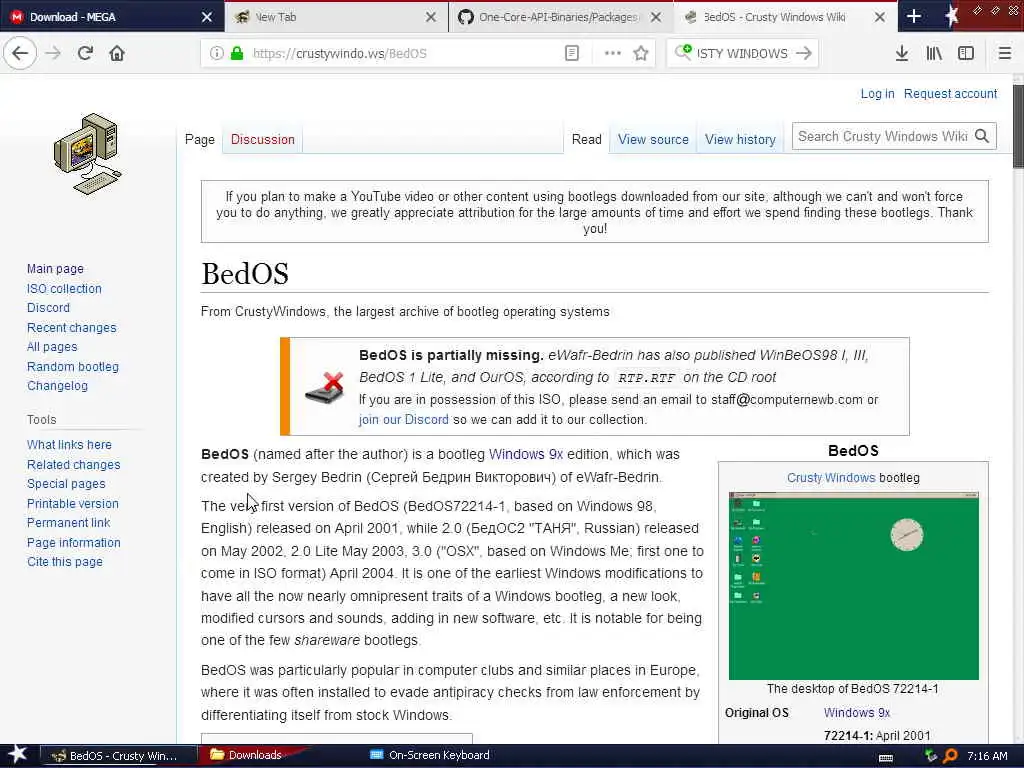1024x768 pixels.
Task: Click the Crusty Windows Wiki computer logo
Action: 88,153
